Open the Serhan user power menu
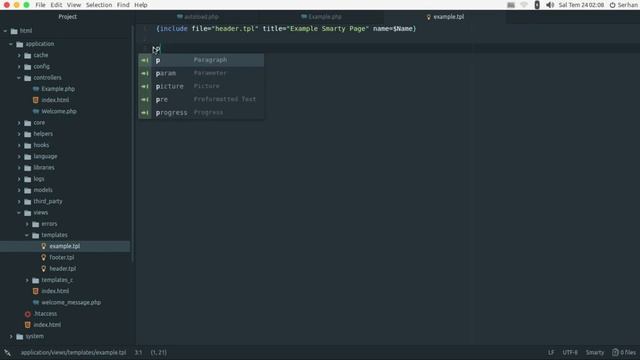 [x=623, y=5]
